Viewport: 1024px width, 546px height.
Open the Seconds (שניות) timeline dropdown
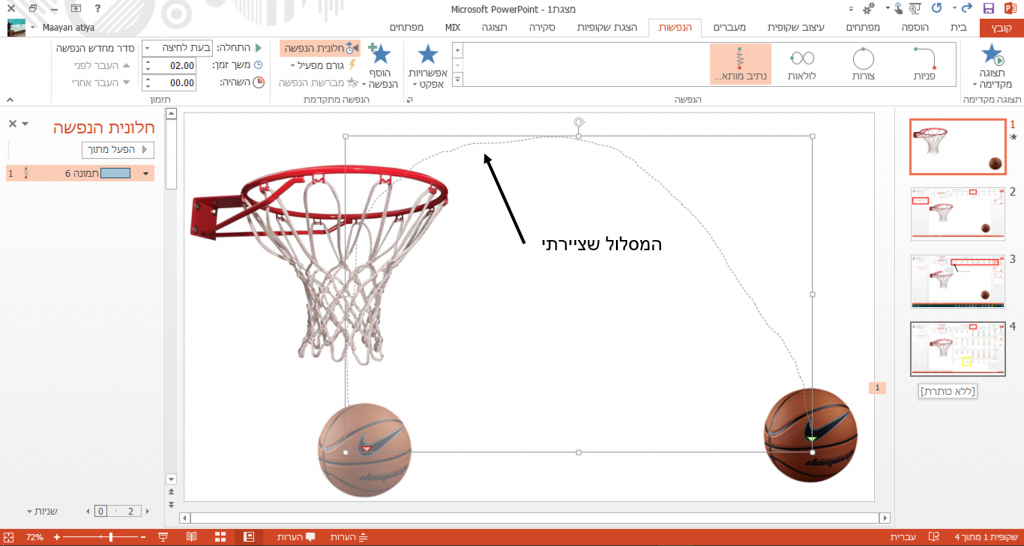[x=42, y=511]
